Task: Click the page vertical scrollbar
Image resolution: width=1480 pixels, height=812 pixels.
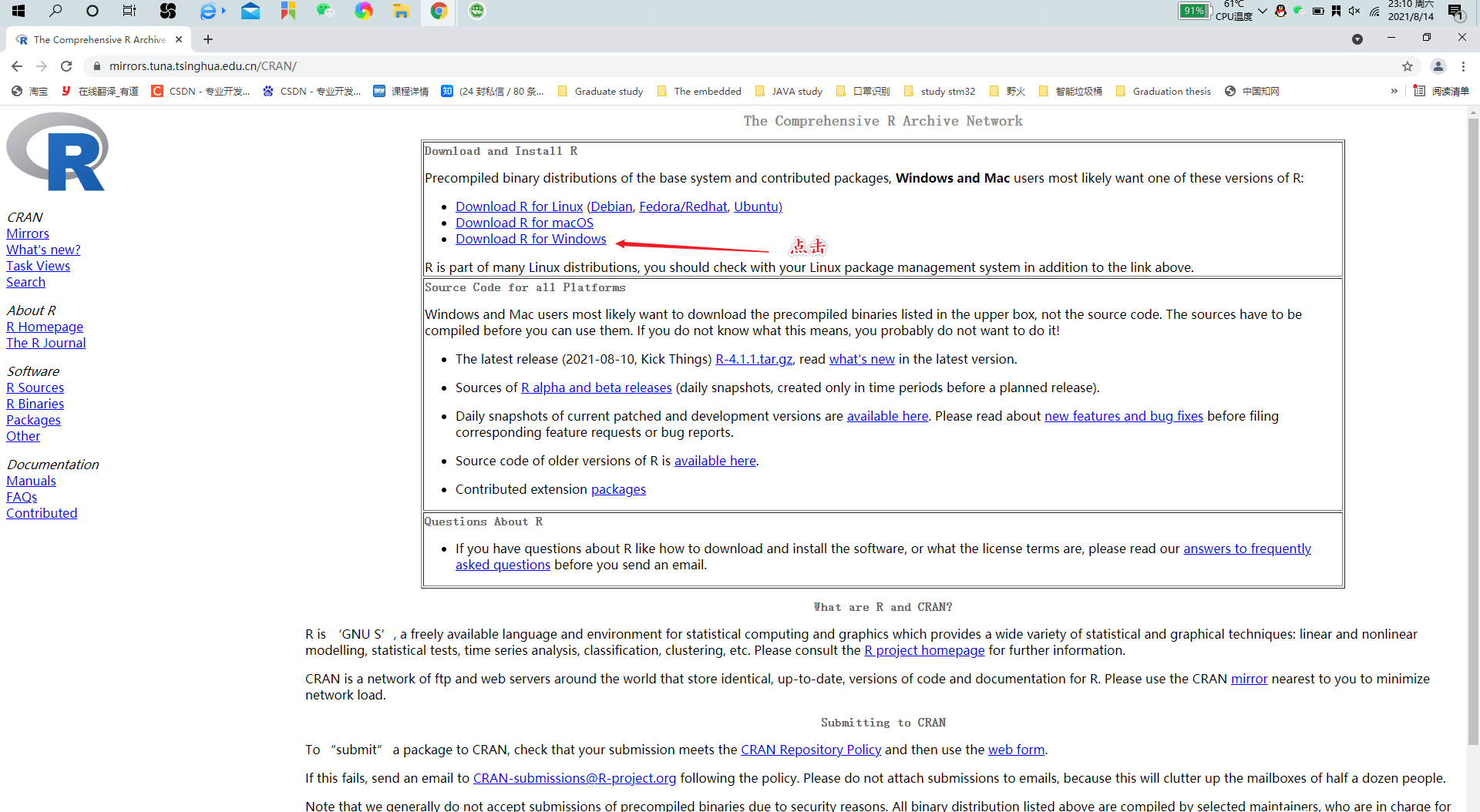Action: point(1473,431)
